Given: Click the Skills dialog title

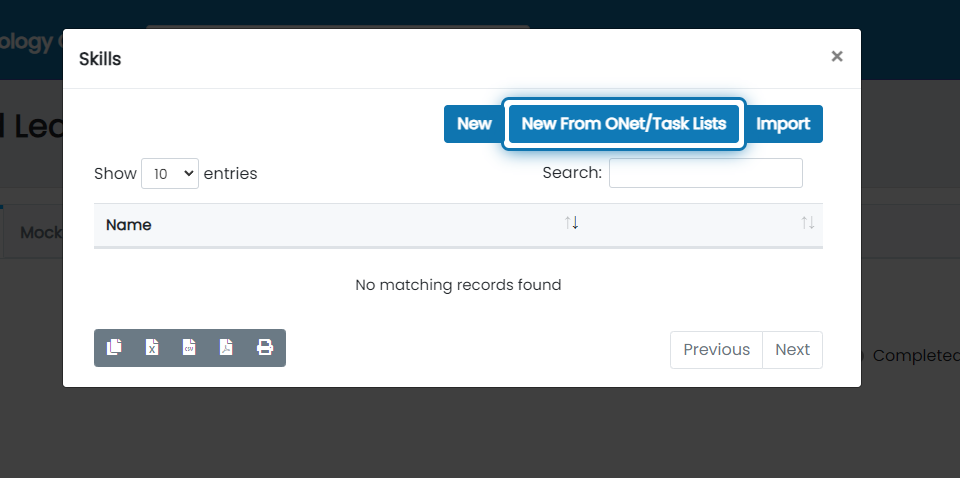Looking at the screenshot, I should point(100,59).
